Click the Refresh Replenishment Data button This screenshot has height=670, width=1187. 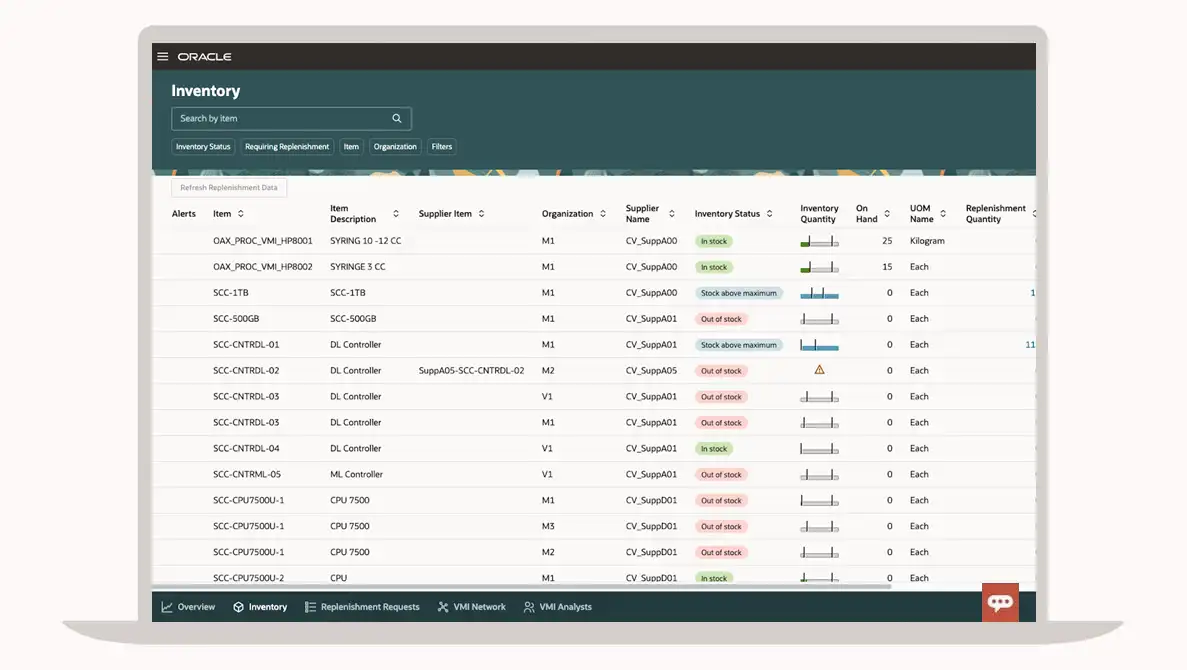[x=229, y=188]
